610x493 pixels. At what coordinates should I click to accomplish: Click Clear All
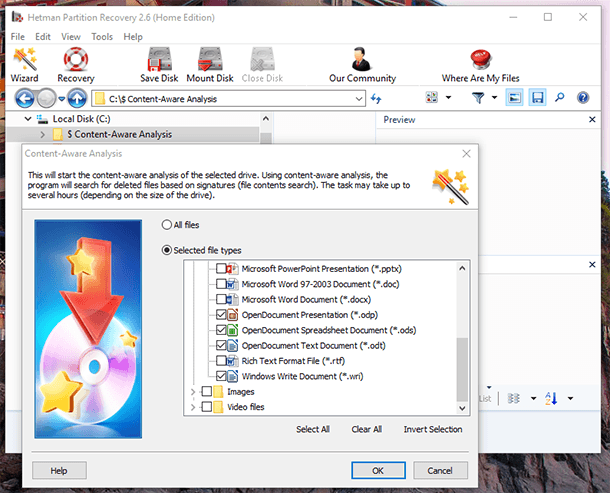(366, 429)
